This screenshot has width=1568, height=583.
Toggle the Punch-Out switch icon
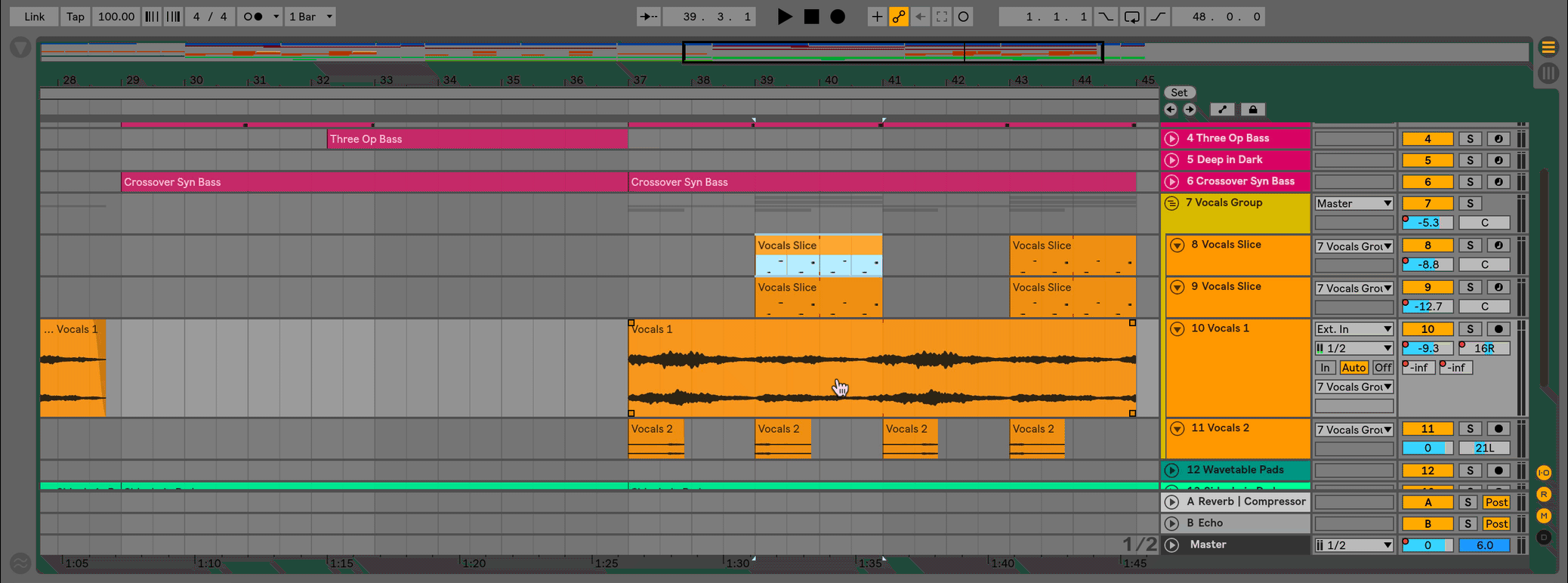click(1158, 17)
